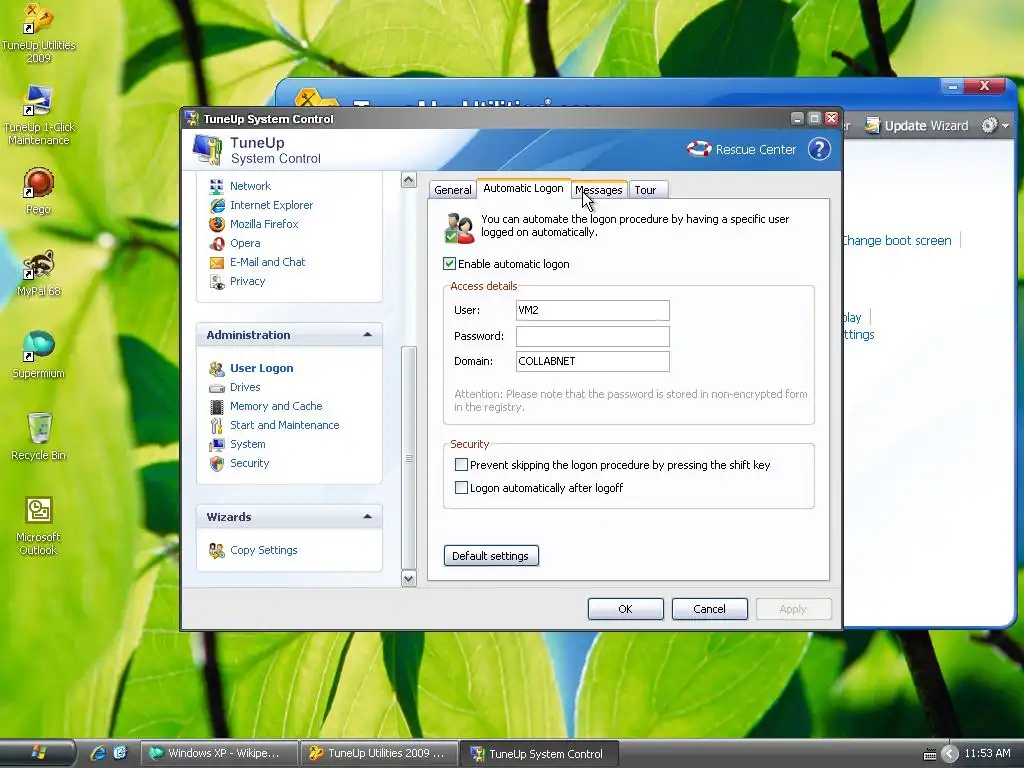Open help with the question mark icon
The image size is (1024, 768).
pyautogui.click(x=819, y=150)
